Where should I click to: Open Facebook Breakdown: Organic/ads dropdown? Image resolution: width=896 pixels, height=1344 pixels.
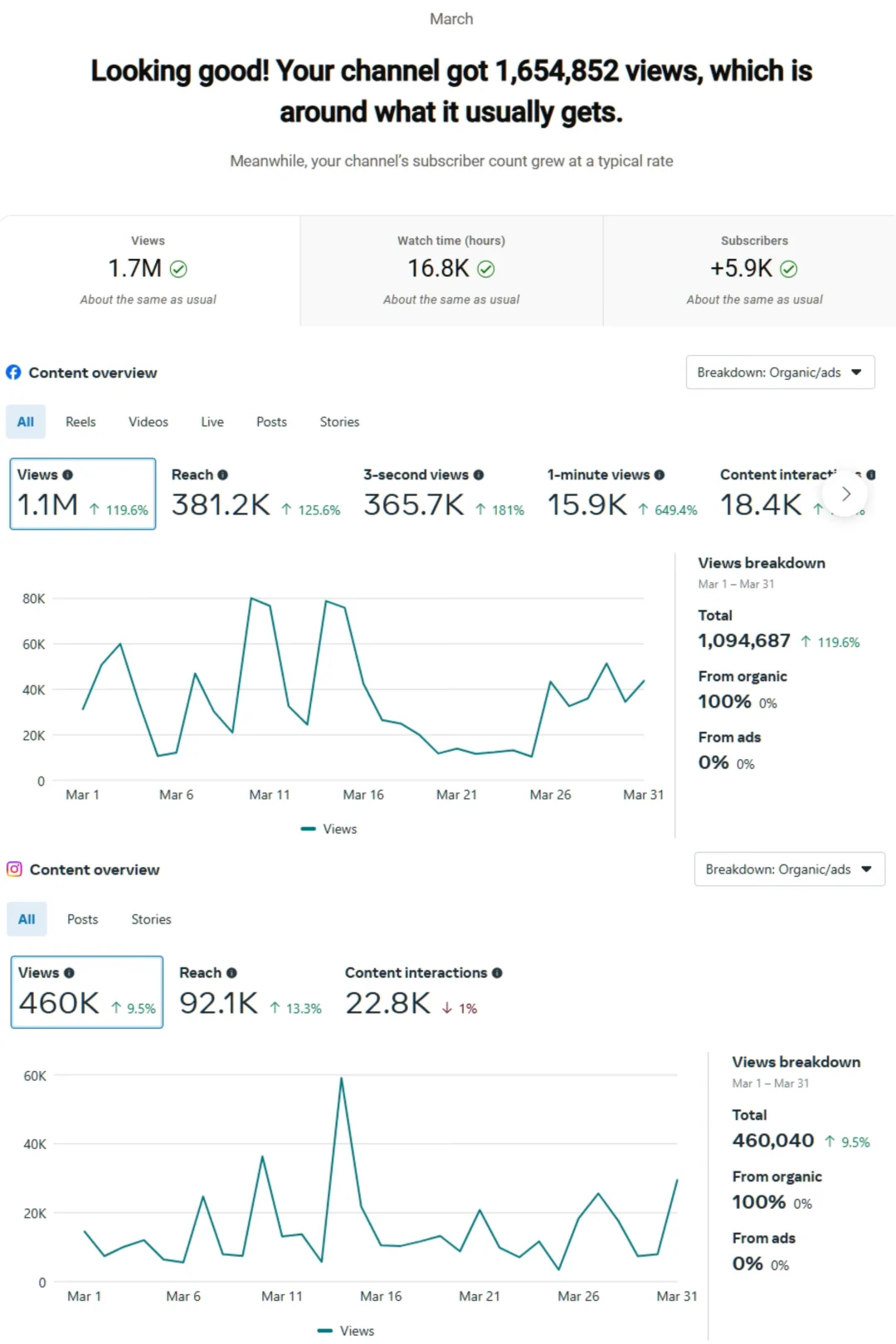[x=780, y=373]
